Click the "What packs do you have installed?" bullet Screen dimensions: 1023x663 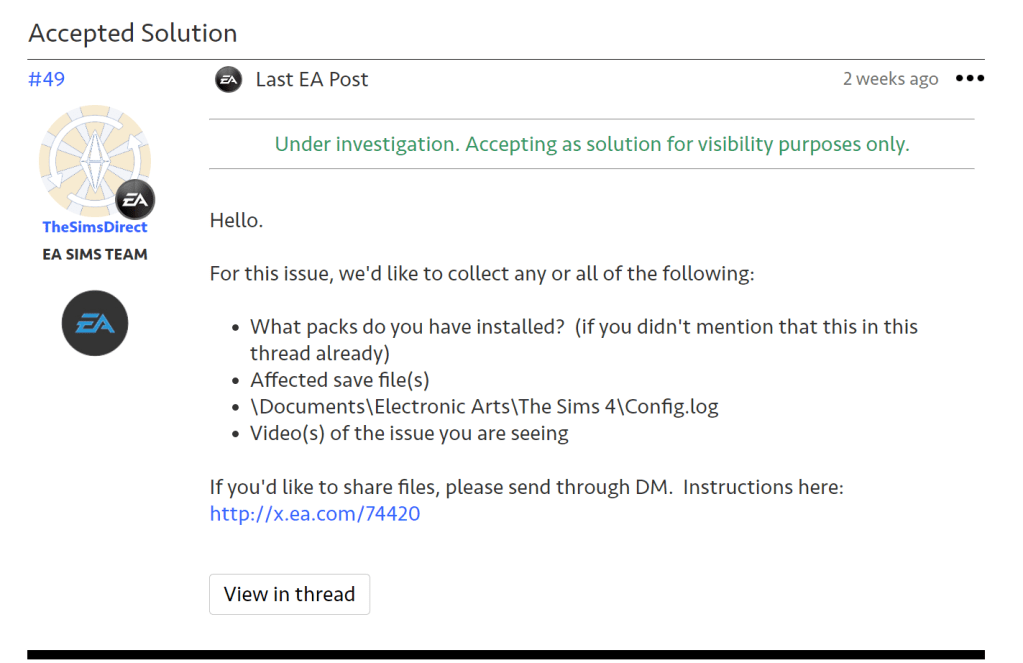583,327
